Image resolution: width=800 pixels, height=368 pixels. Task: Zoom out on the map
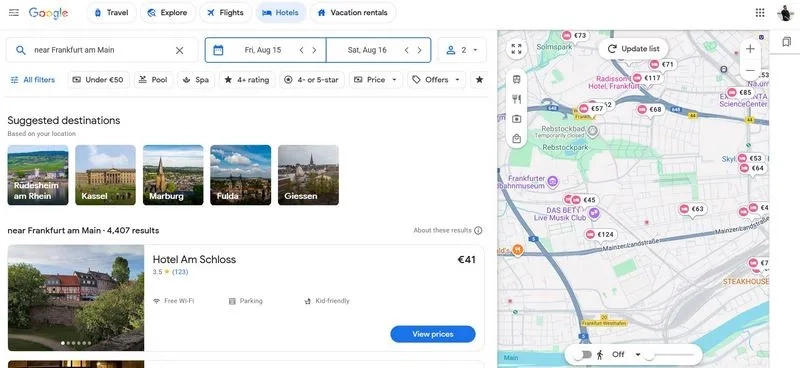click(x=750, y=70)
